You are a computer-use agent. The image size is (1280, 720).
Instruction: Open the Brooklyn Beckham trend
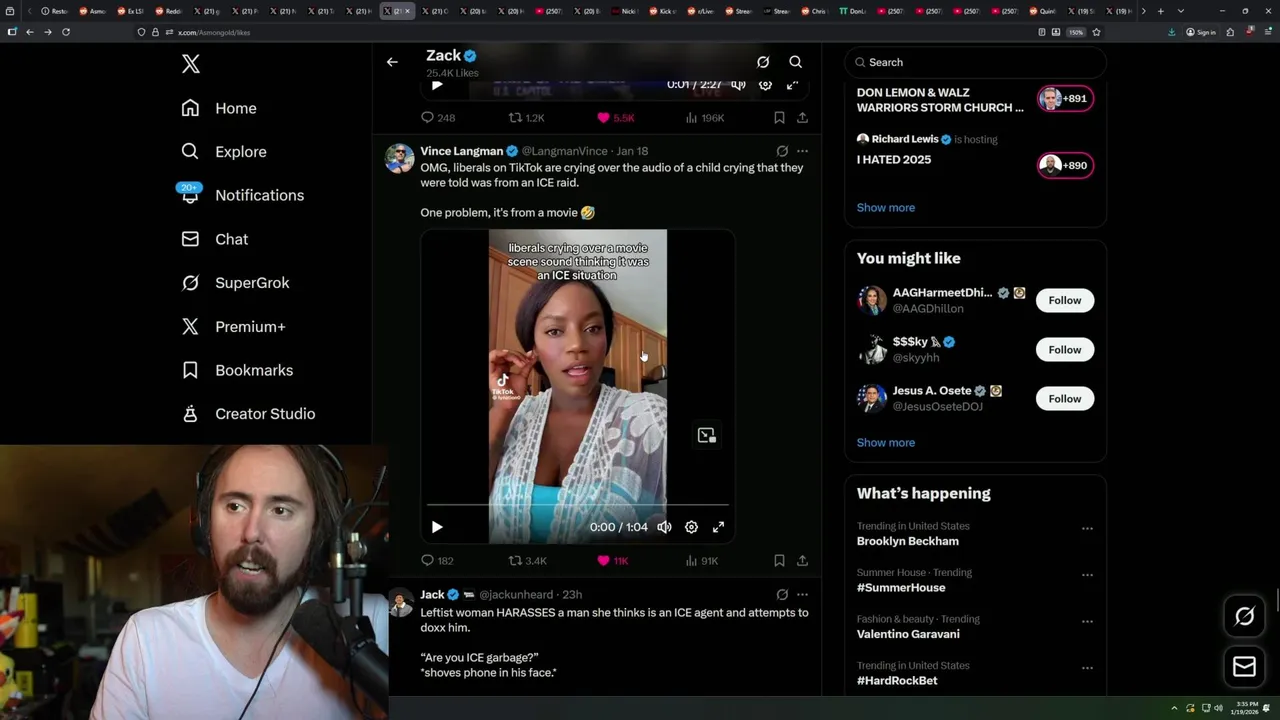point(907,541)
